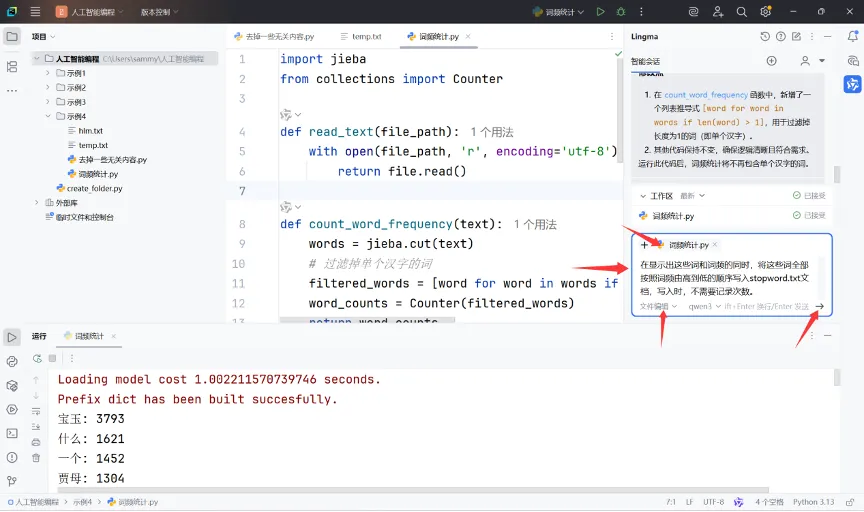Click the AI icon above def read_text
The width and height of the screenshot is (864, 512).
pyautogui.click(x=286, y=114)
